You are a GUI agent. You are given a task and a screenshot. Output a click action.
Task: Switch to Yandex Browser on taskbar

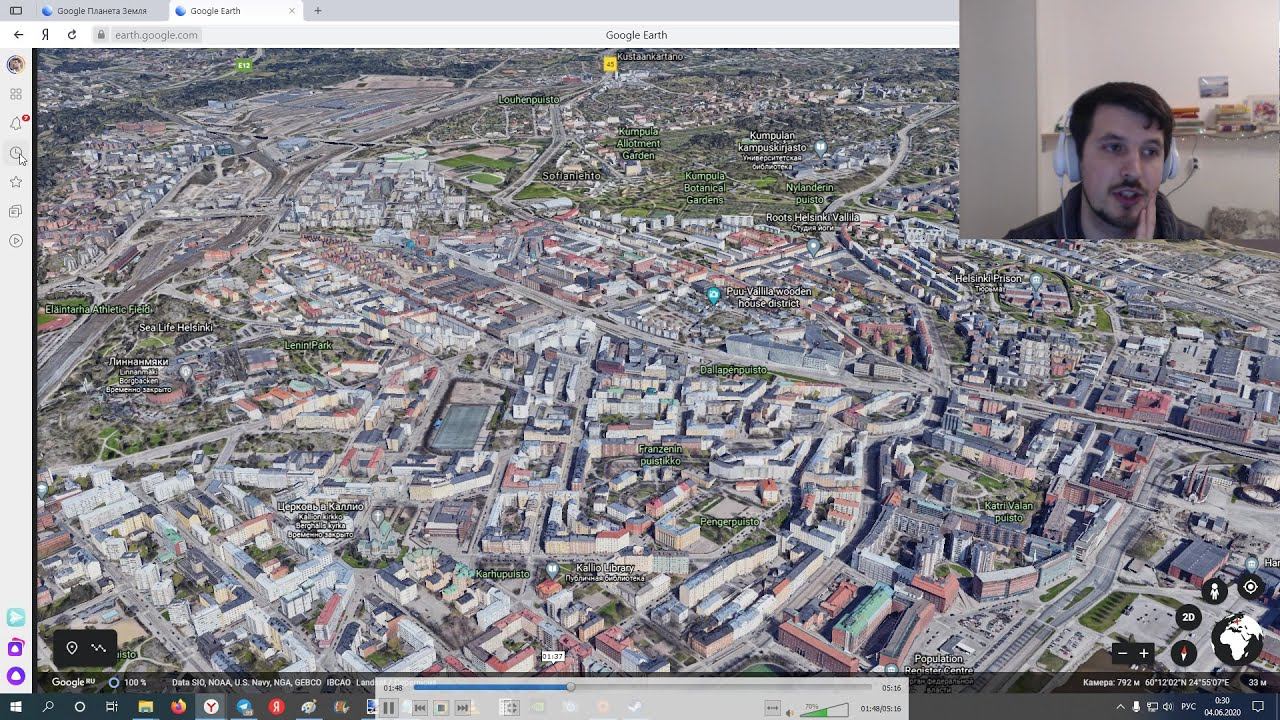[211, 707]
